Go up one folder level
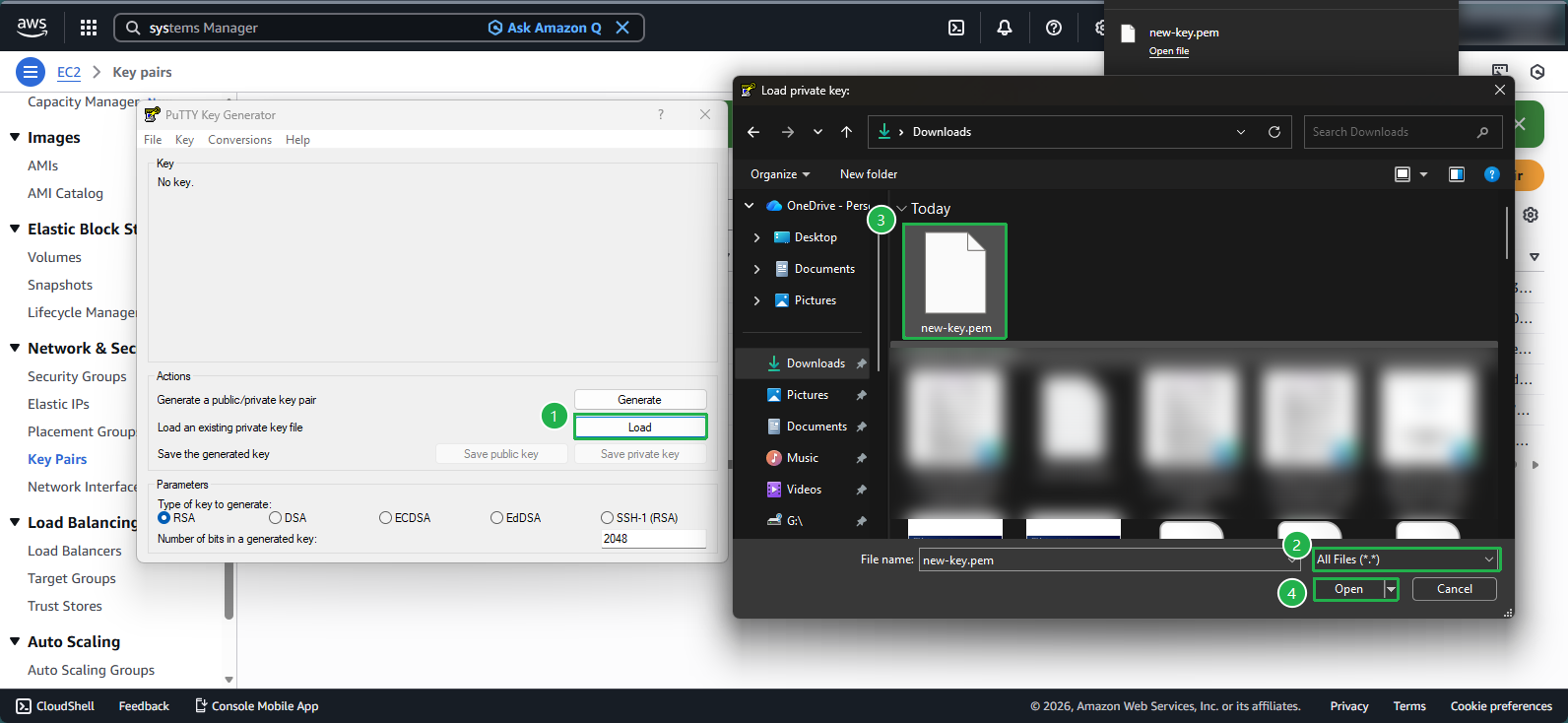The width and height of the screenshot is (1568, 723). tap(847, 132)
